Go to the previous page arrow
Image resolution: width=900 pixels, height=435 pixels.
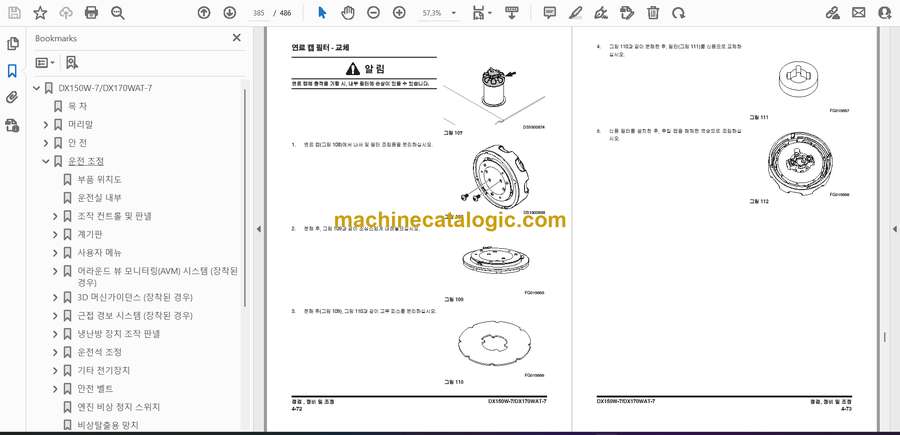pos(204,13)
